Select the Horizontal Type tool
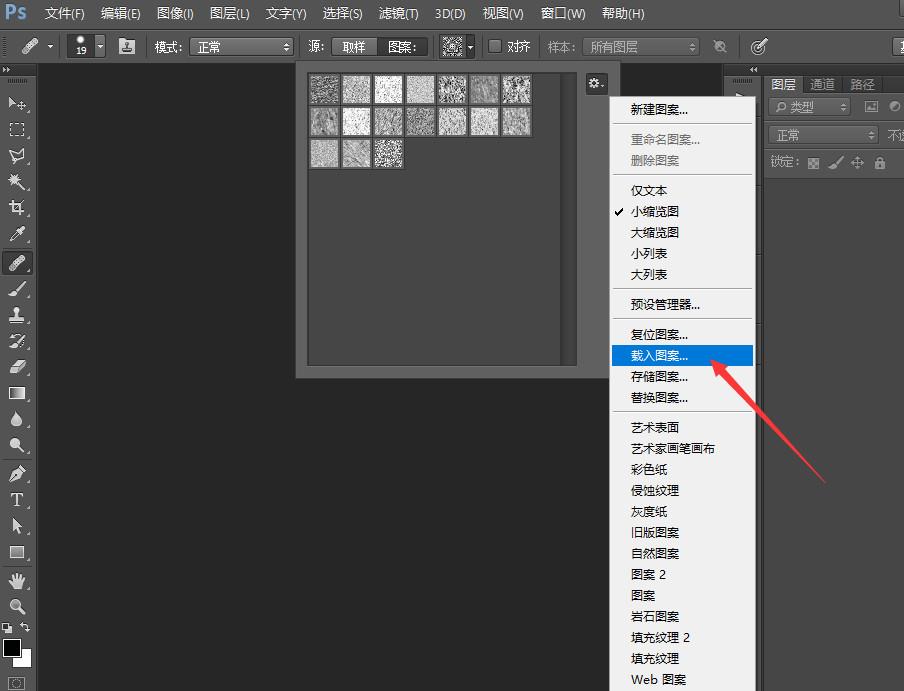The width and height of the screenshot is (904, 691). click(18, 499)
